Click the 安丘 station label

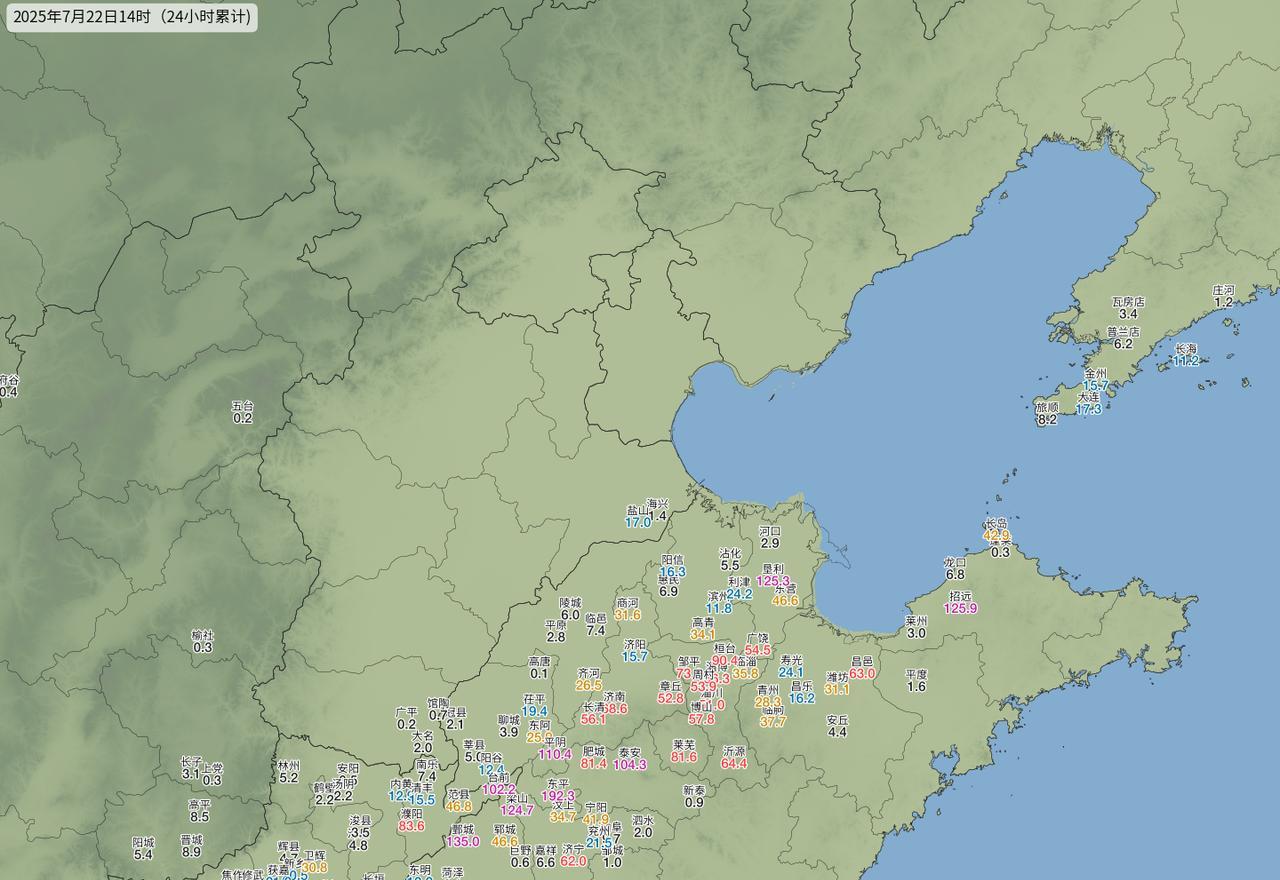click(837, 719)
